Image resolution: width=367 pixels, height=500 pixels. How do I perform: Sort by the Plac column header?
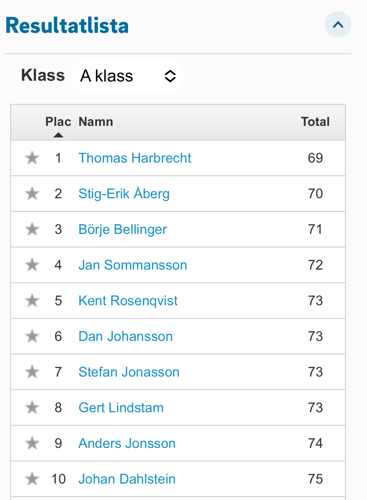tap(58, 122)
